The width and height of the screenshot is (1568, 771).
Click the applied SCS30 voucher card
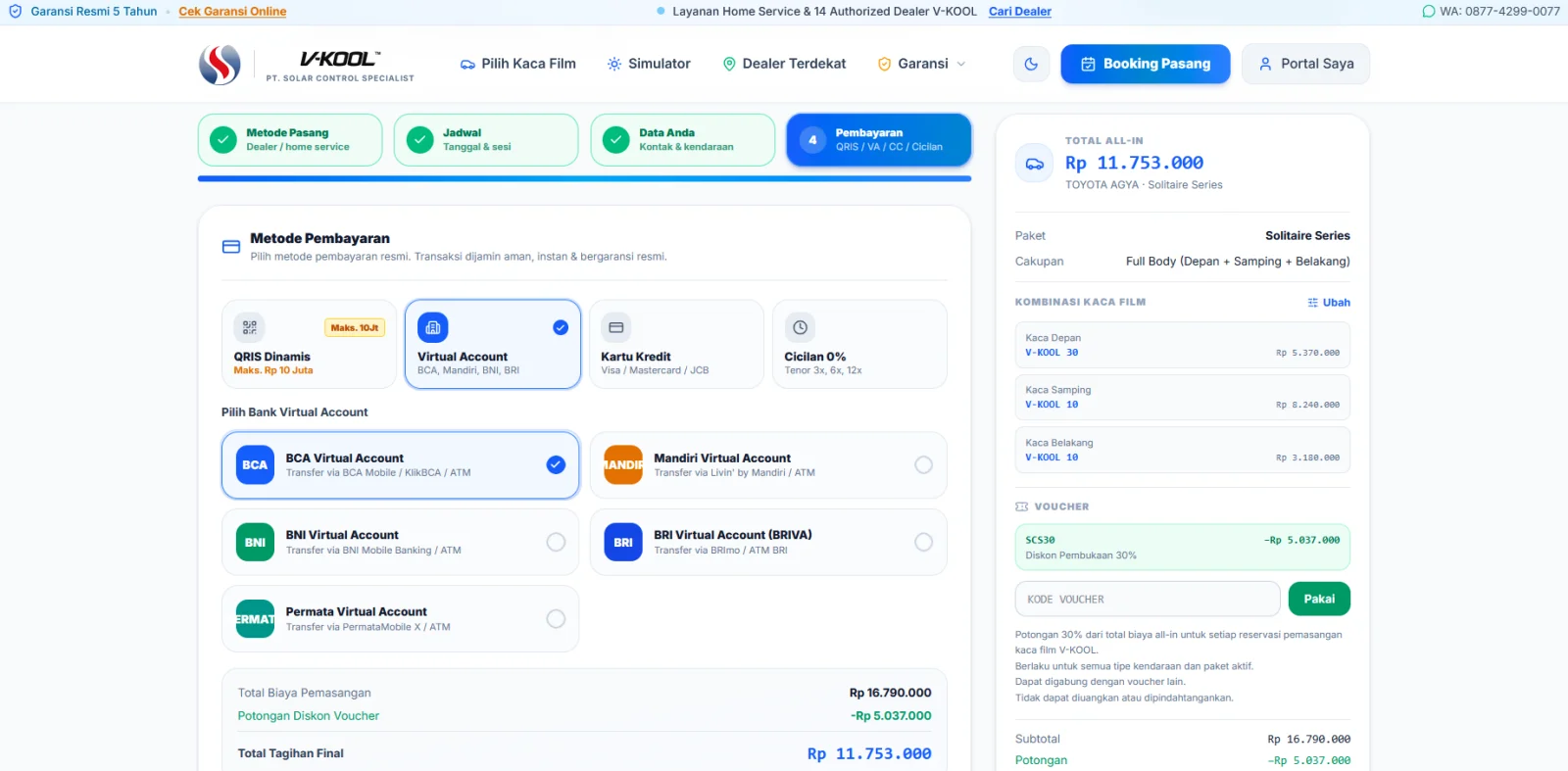[1183, 547]
